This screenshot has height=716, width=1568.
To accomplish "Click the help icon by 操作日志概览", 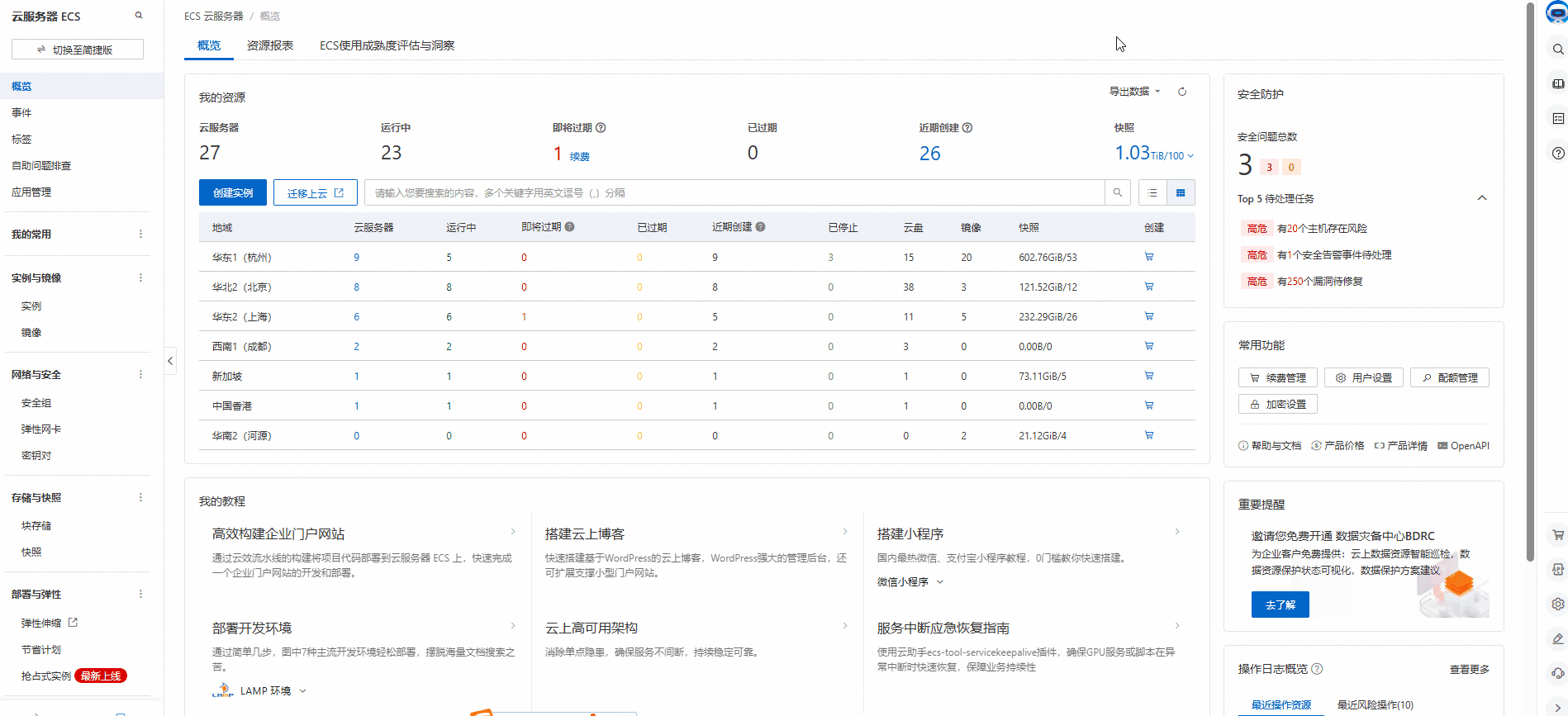I will [1317, 669].
